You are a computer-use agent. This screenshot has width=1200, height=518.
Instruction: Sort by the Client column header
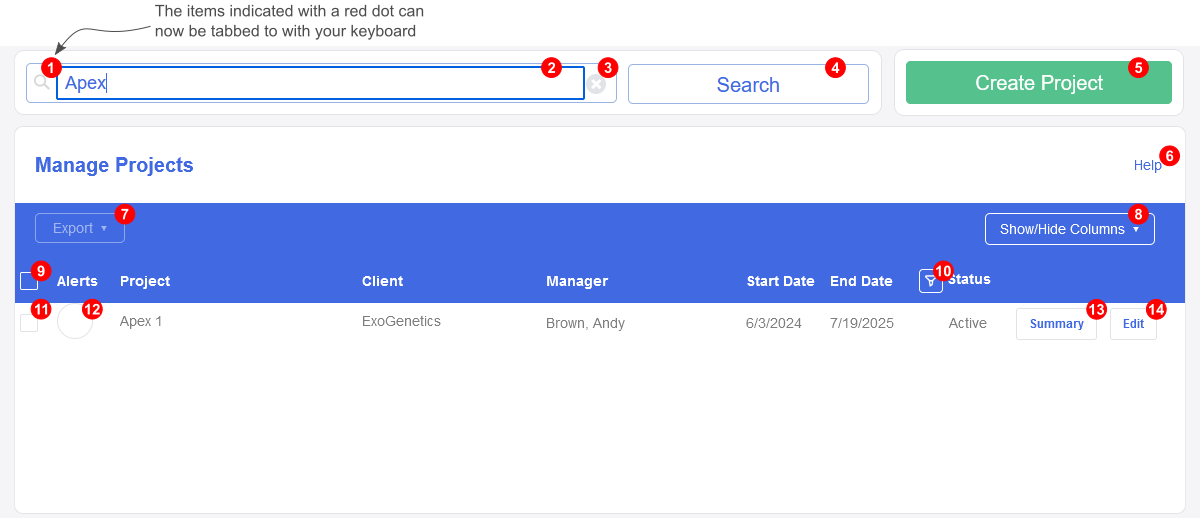383,281
